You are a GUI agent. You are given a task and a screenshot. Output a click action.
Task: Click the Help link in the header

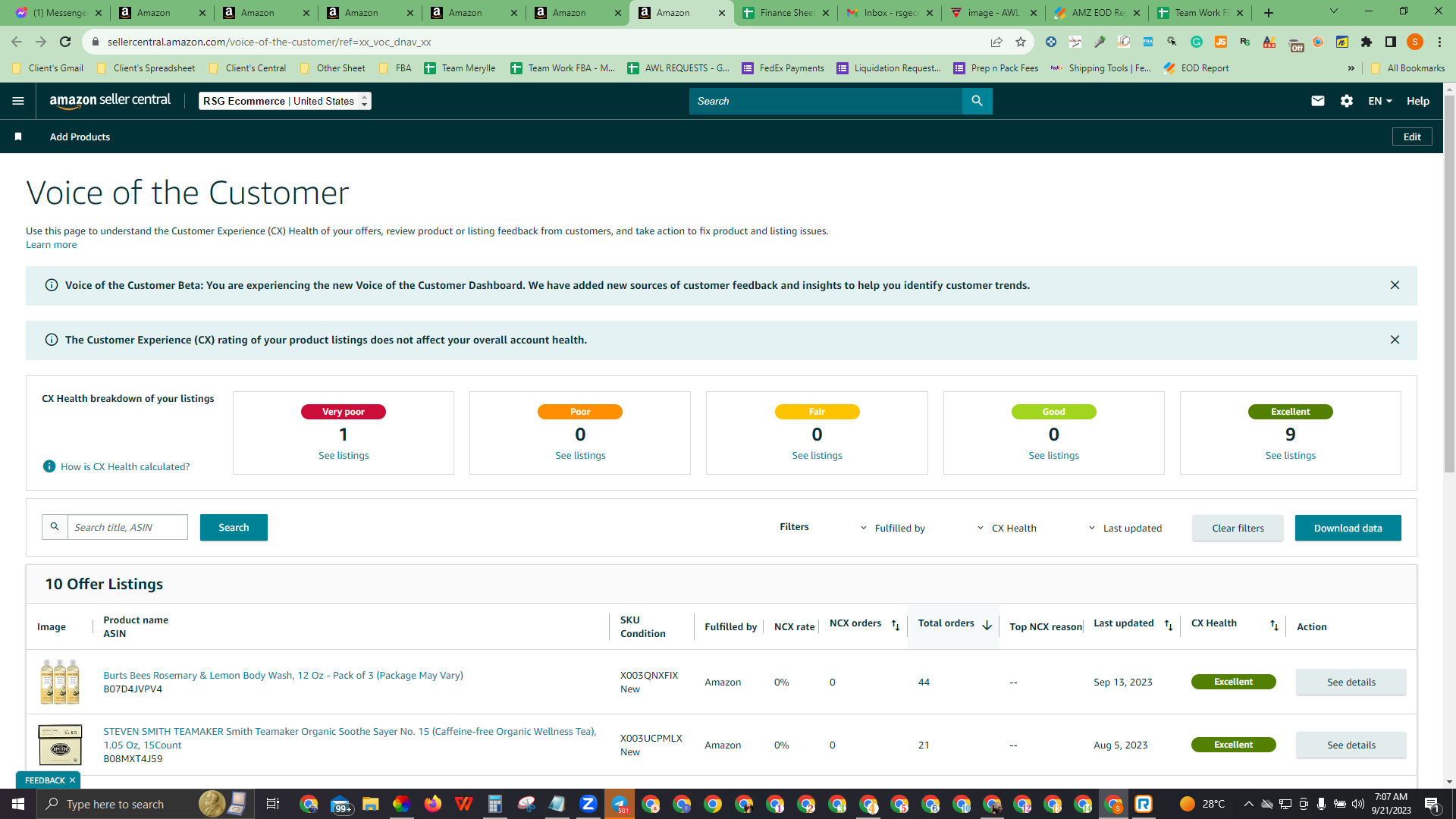[1417, 101]
